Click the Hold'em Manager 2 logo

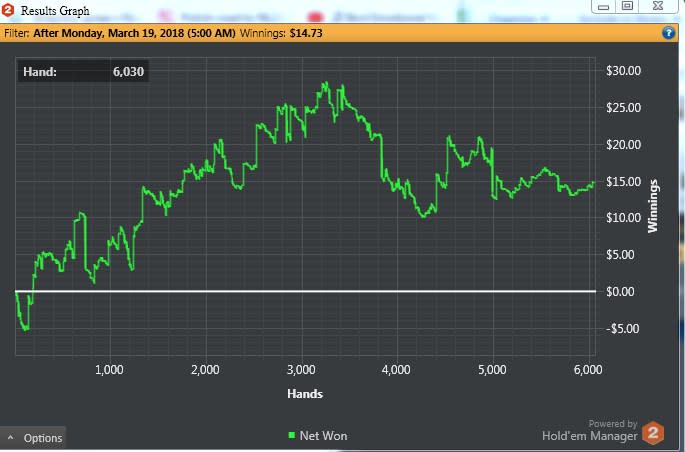coord(653,433)
